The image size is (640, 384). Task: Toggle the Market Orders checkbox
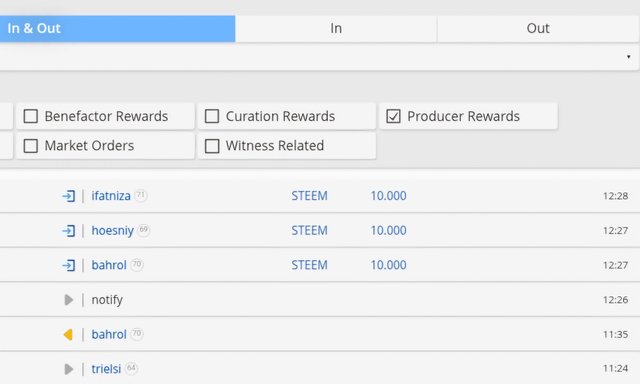point(31,146)
